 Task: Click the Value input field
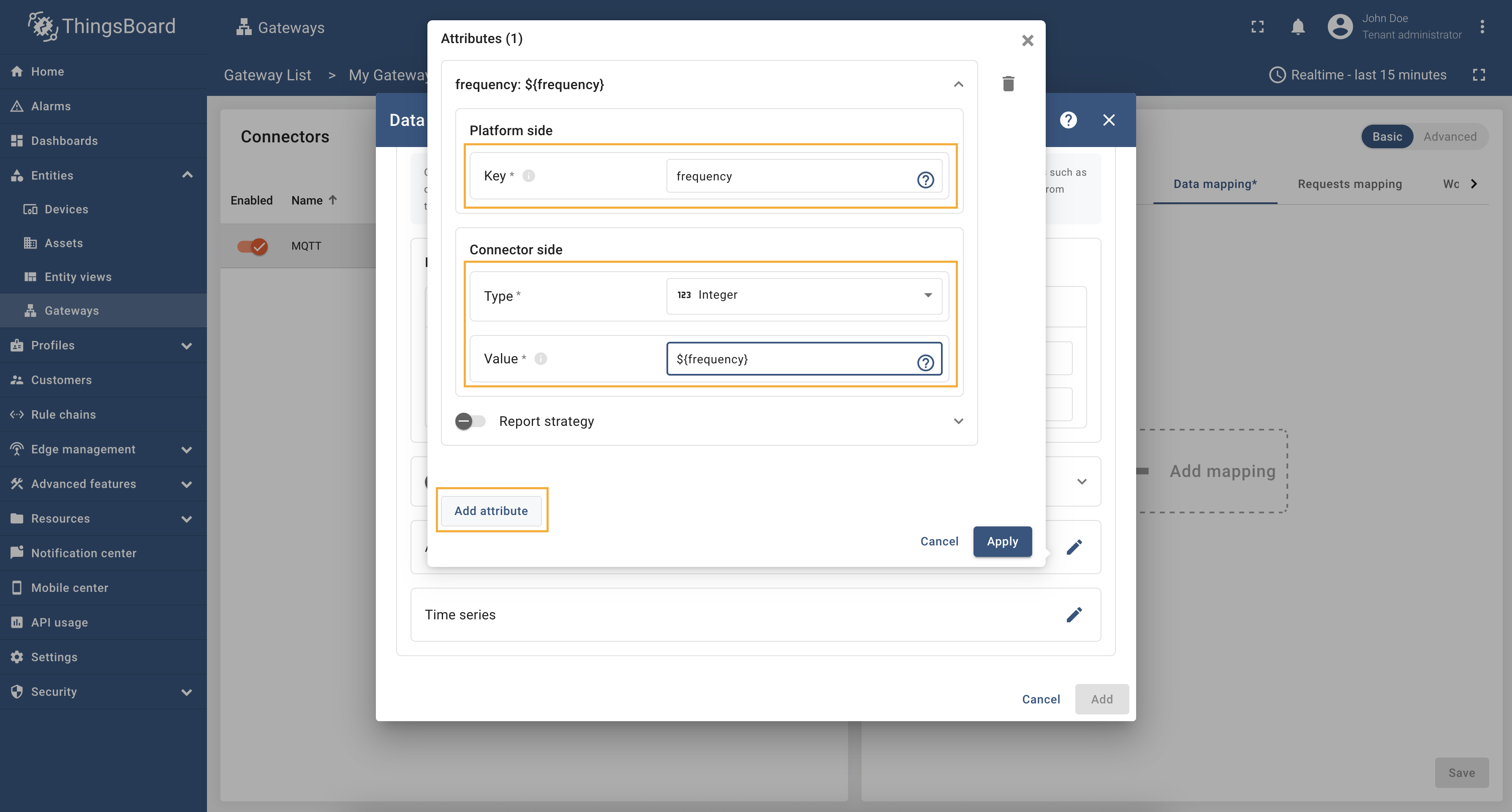[x=792, y=360]
